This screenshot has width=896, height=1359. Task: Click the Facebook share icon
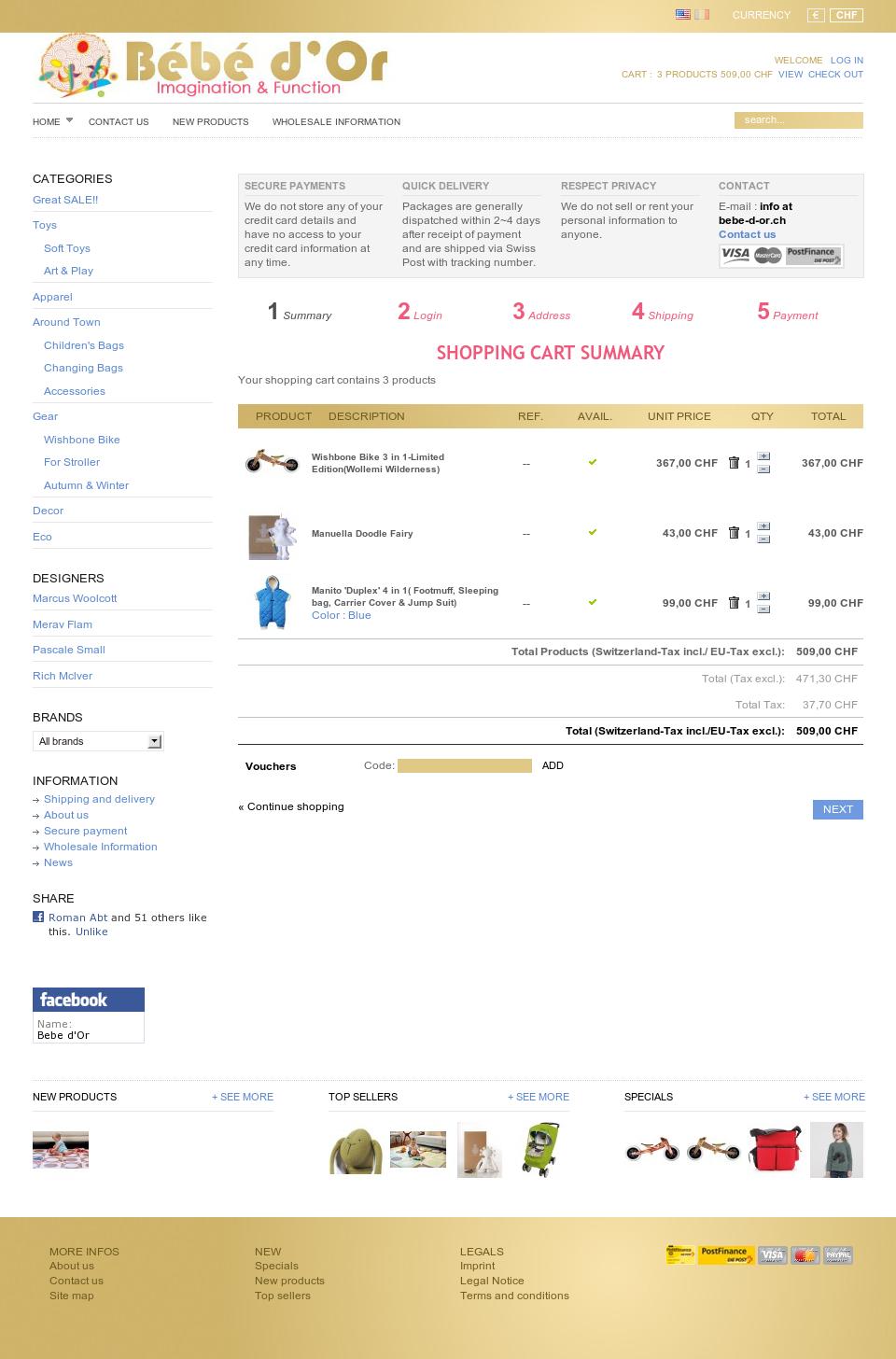[38, 917]
